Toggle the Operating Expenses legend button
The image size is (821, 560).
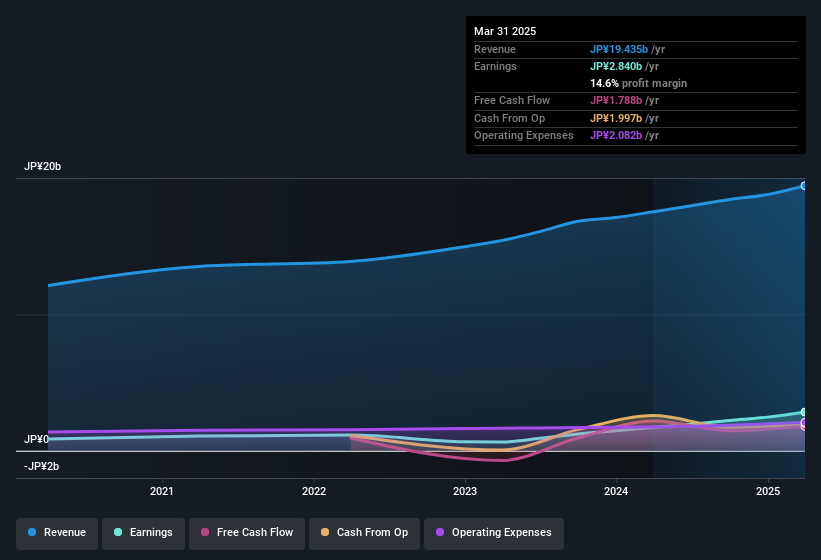[x=494, y=533]
